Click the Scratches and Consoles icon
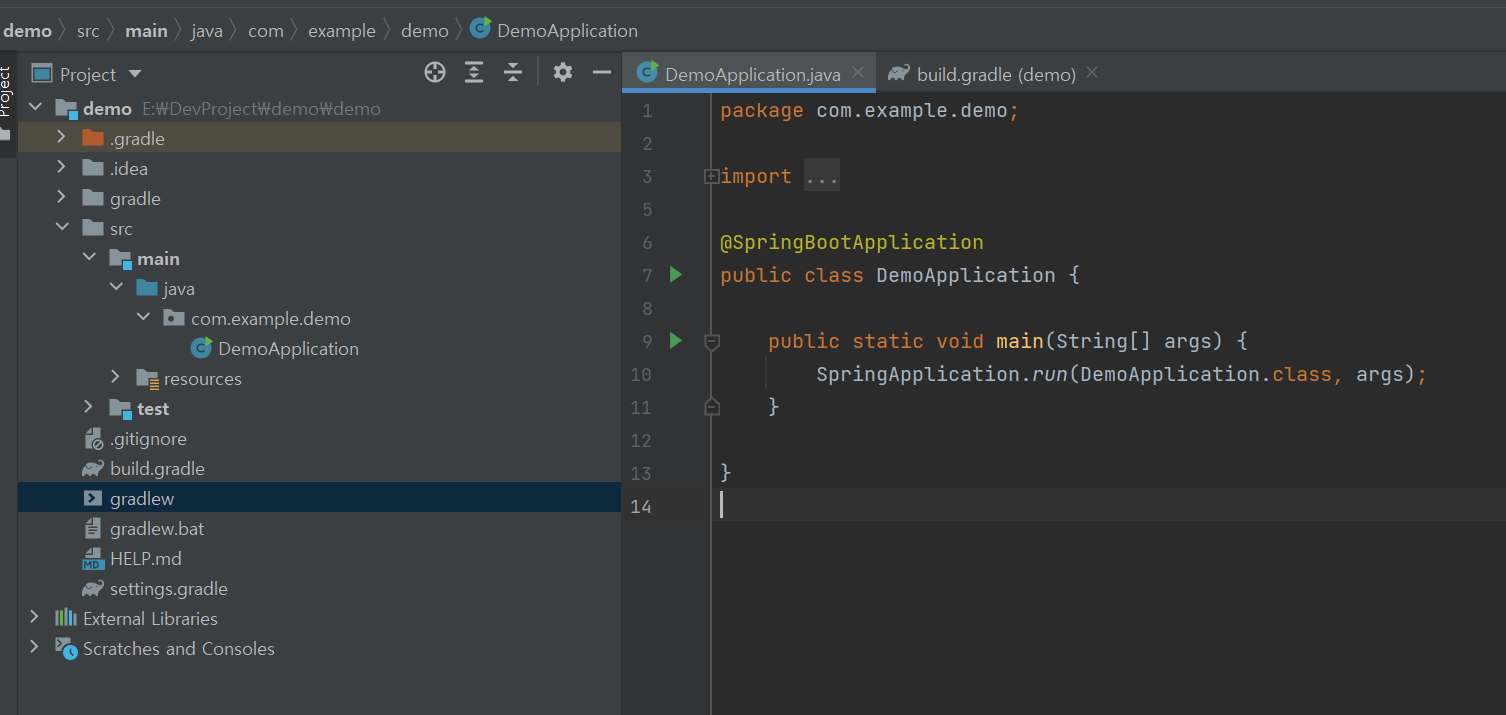The image size is (1506, 715). (x=66, y=648)
